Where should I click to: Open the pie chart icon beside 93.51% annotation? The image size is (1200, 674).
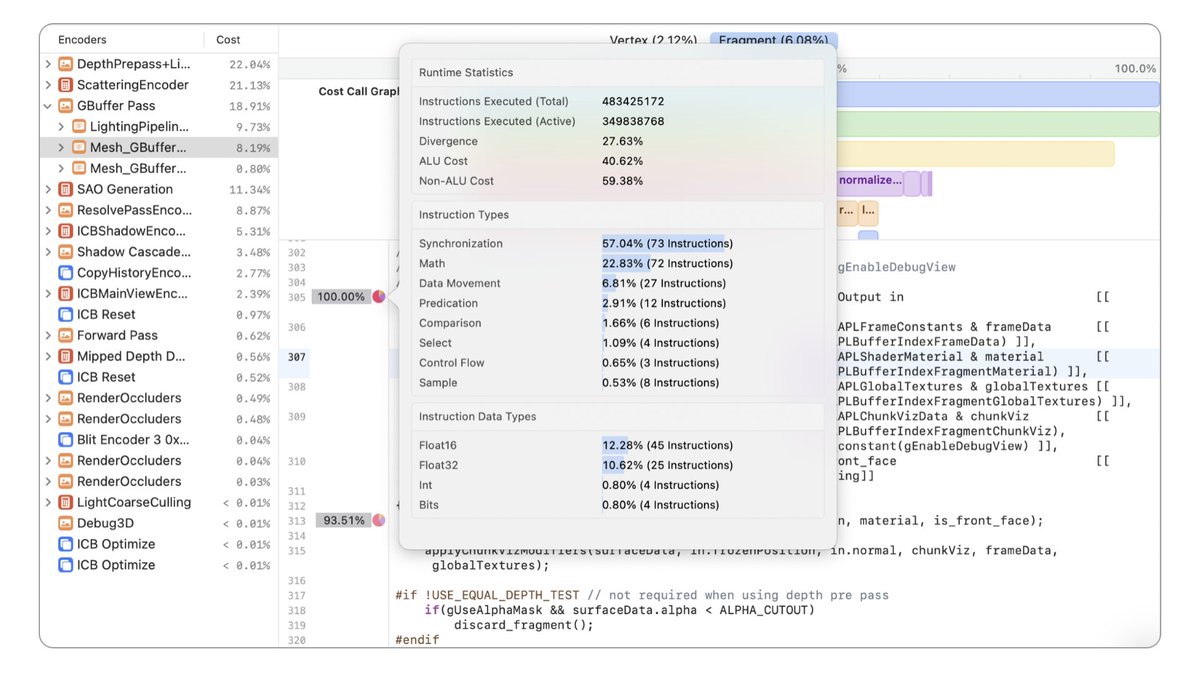377,520
